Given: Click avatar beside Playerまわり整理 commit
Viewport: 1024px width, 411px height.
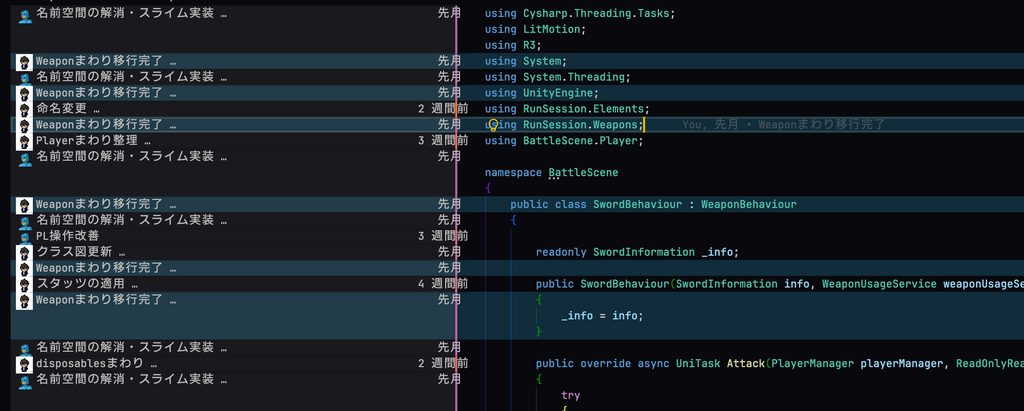Looking at the screenshot, I should 25,141.
